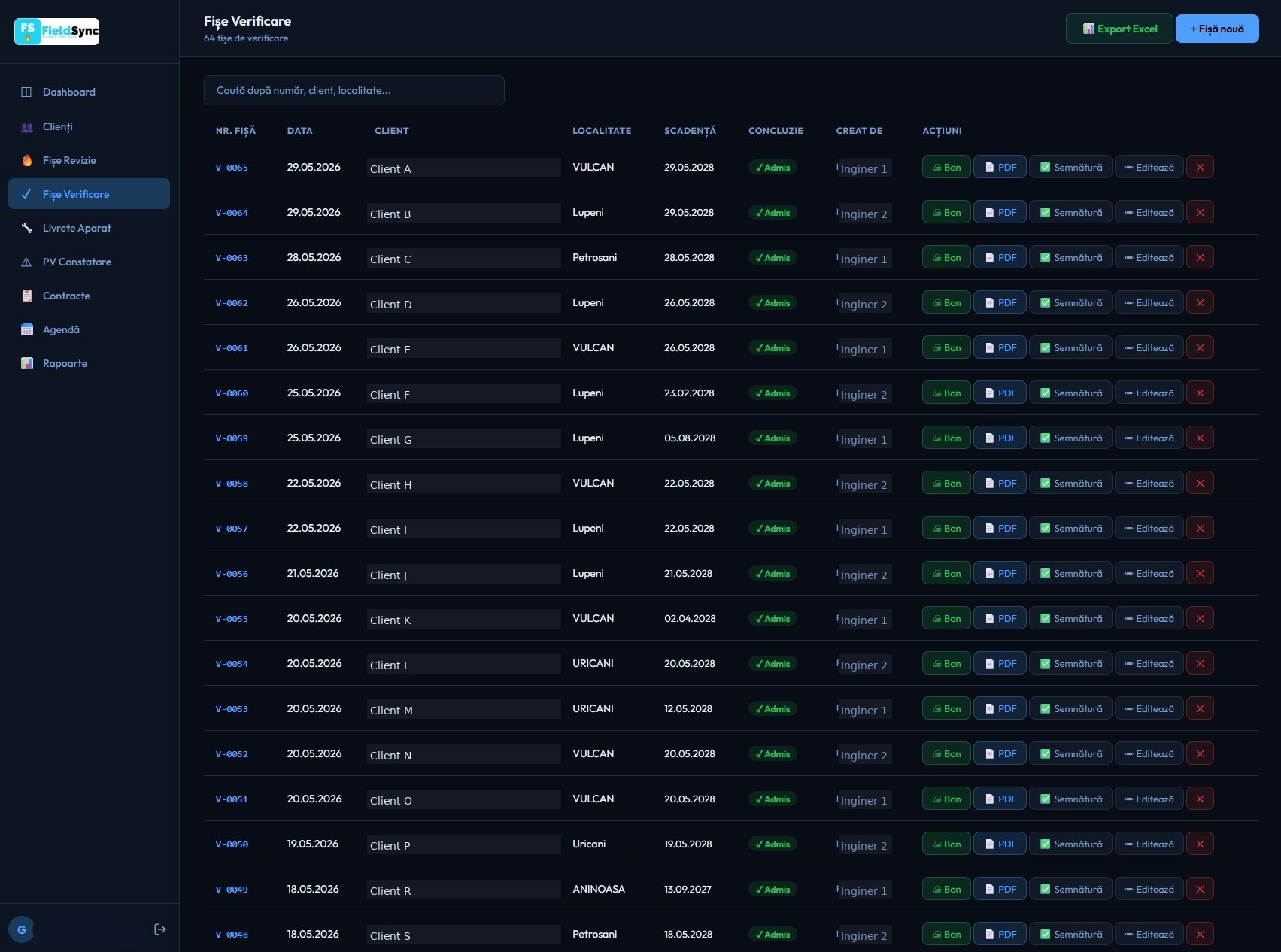Open fișa number V-0062

232,303
